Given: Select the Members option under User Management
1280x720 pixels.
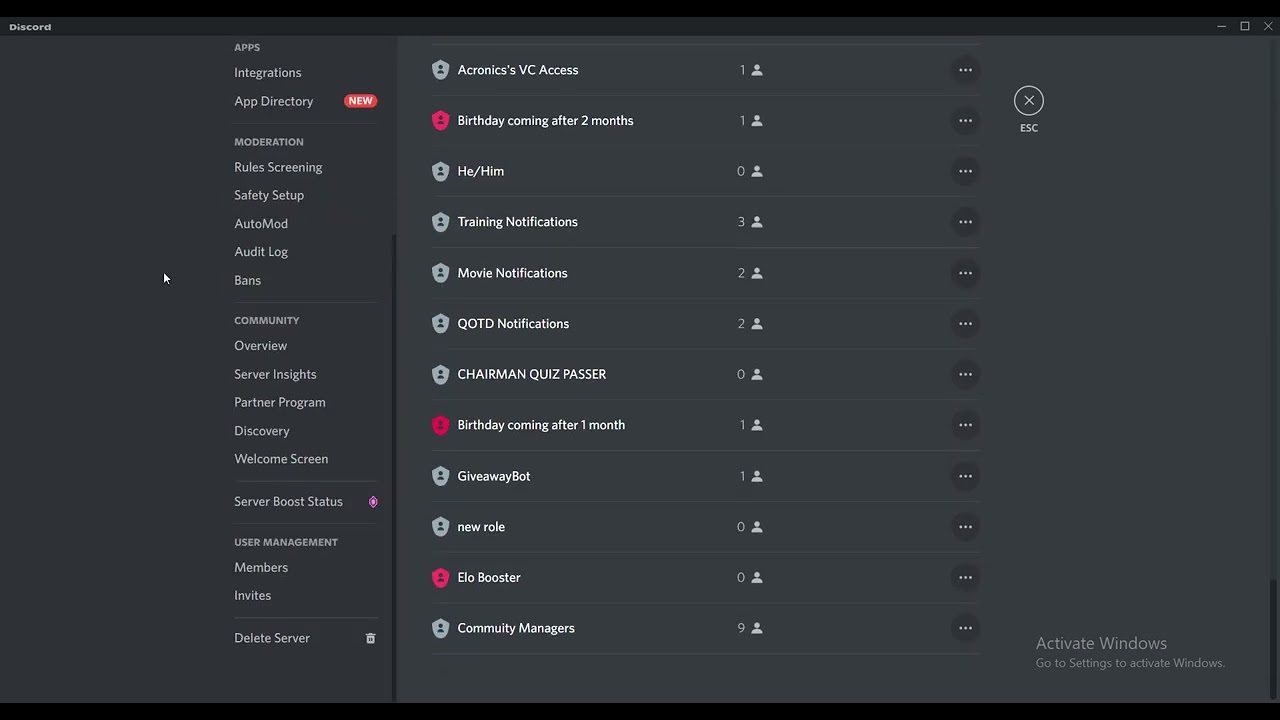Looking at the screenshot, I should click(x=261, y=567).
